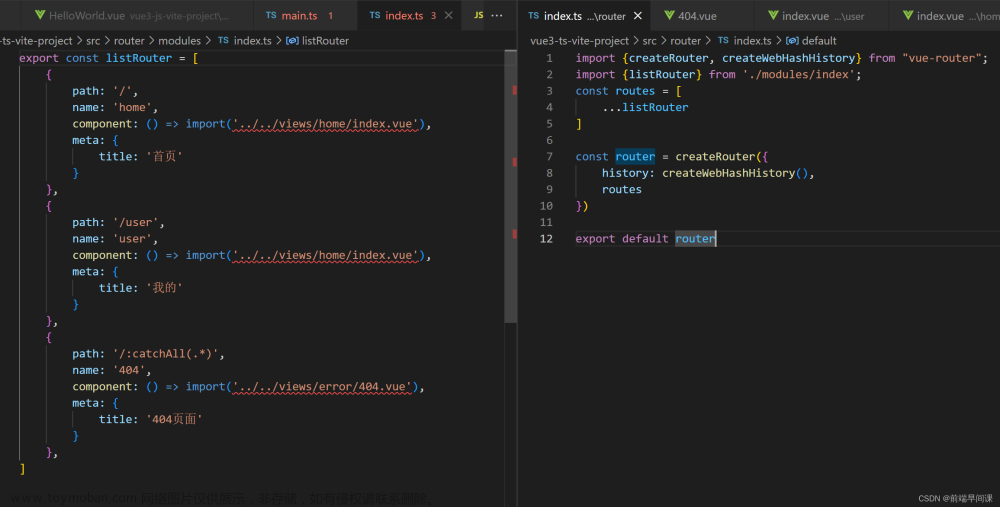The width and height of the screenshot is (1000, 507).
Task: Click the name: 'home' line
Action: click(115, 107)
